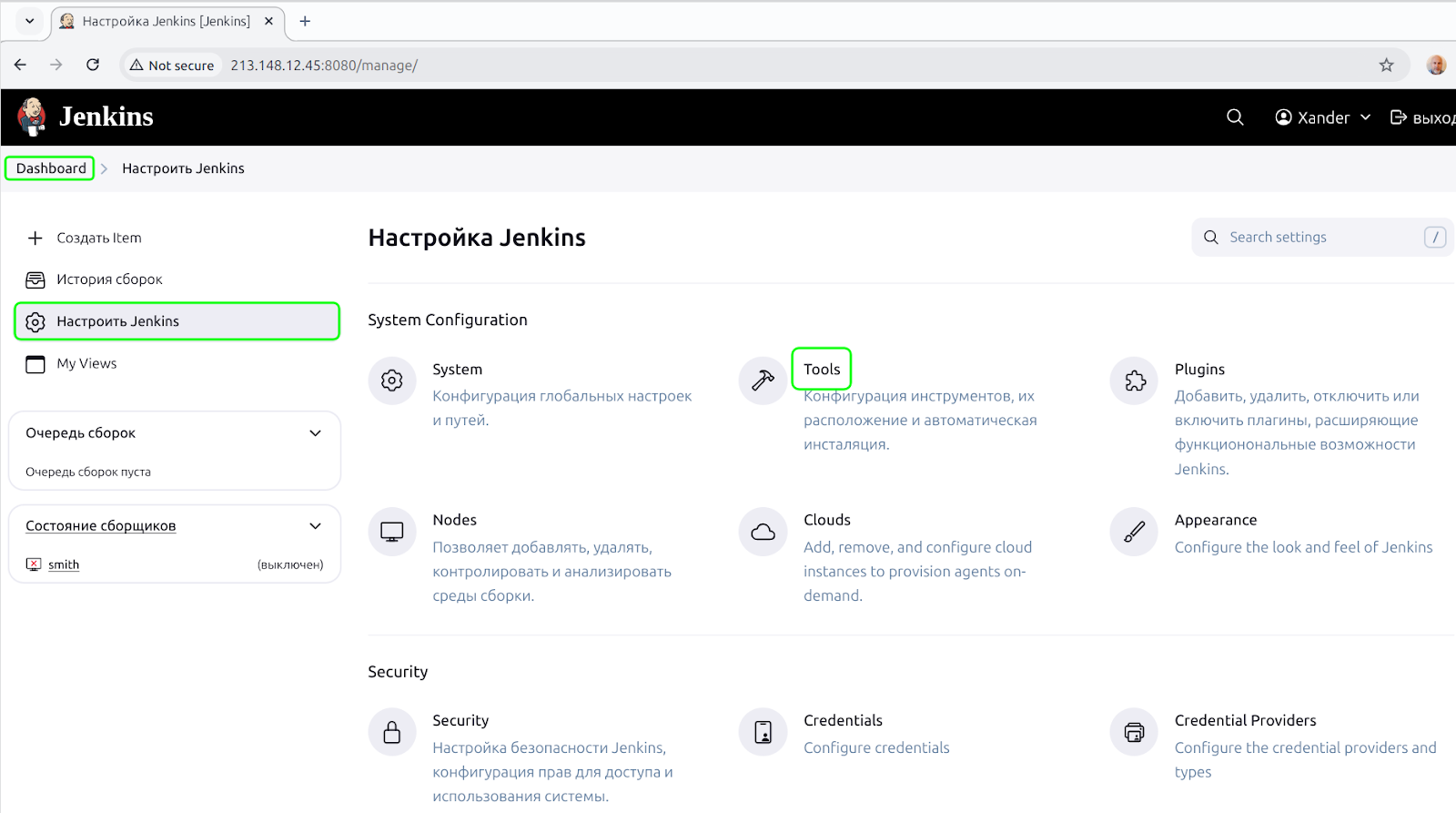1456x813 pixels.
Task: Click the История сборок tray icon
Action: [x=35, y=279]
